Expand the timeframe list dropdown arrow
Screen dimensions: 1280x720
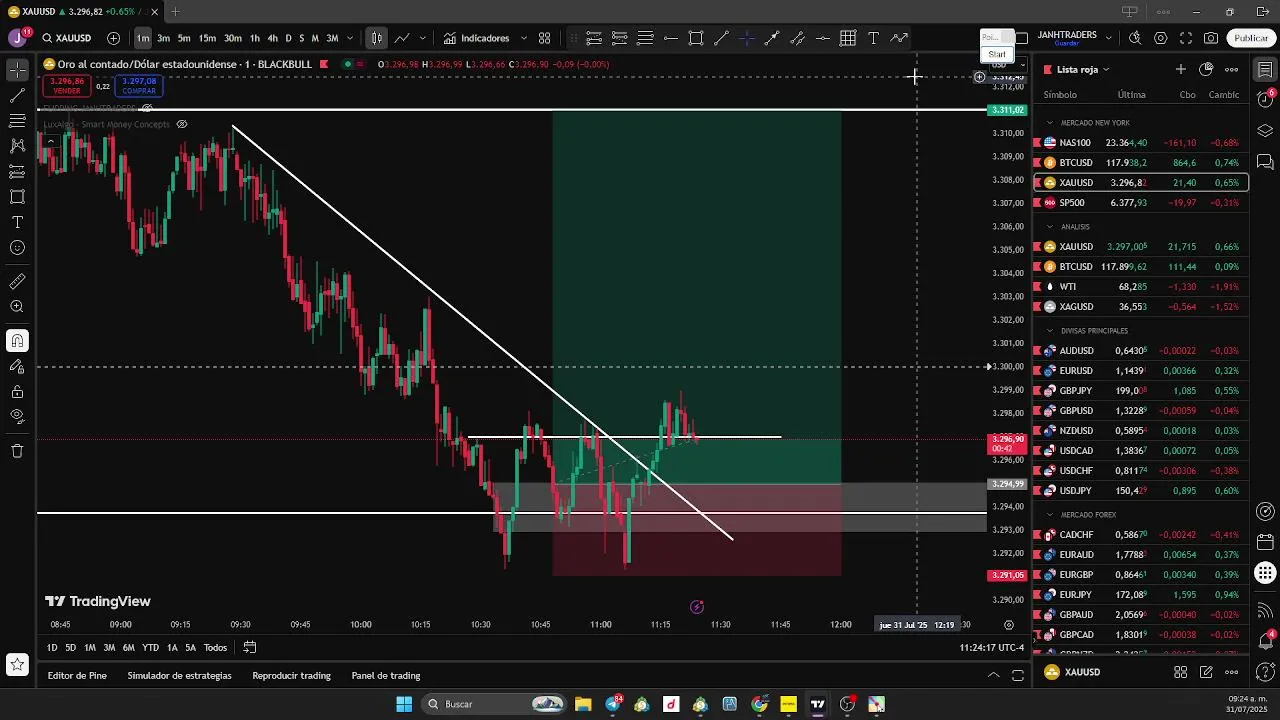(349, 38)
